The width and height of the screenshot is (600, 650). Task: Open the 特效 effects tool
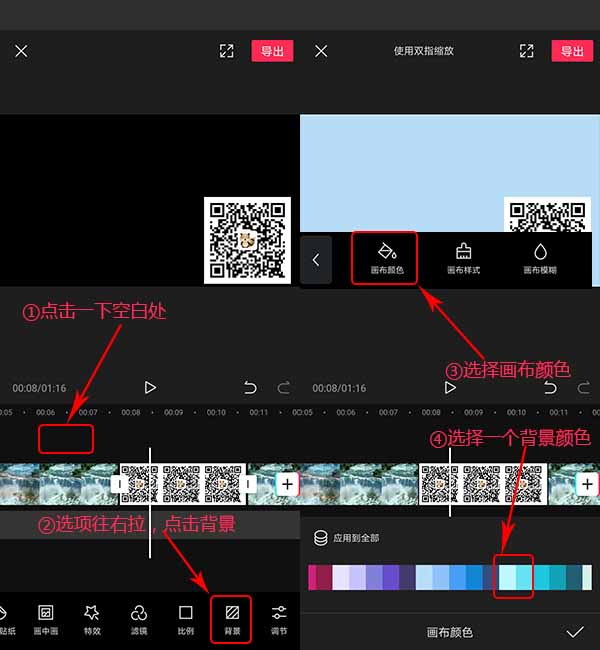[x=92, y=620]
